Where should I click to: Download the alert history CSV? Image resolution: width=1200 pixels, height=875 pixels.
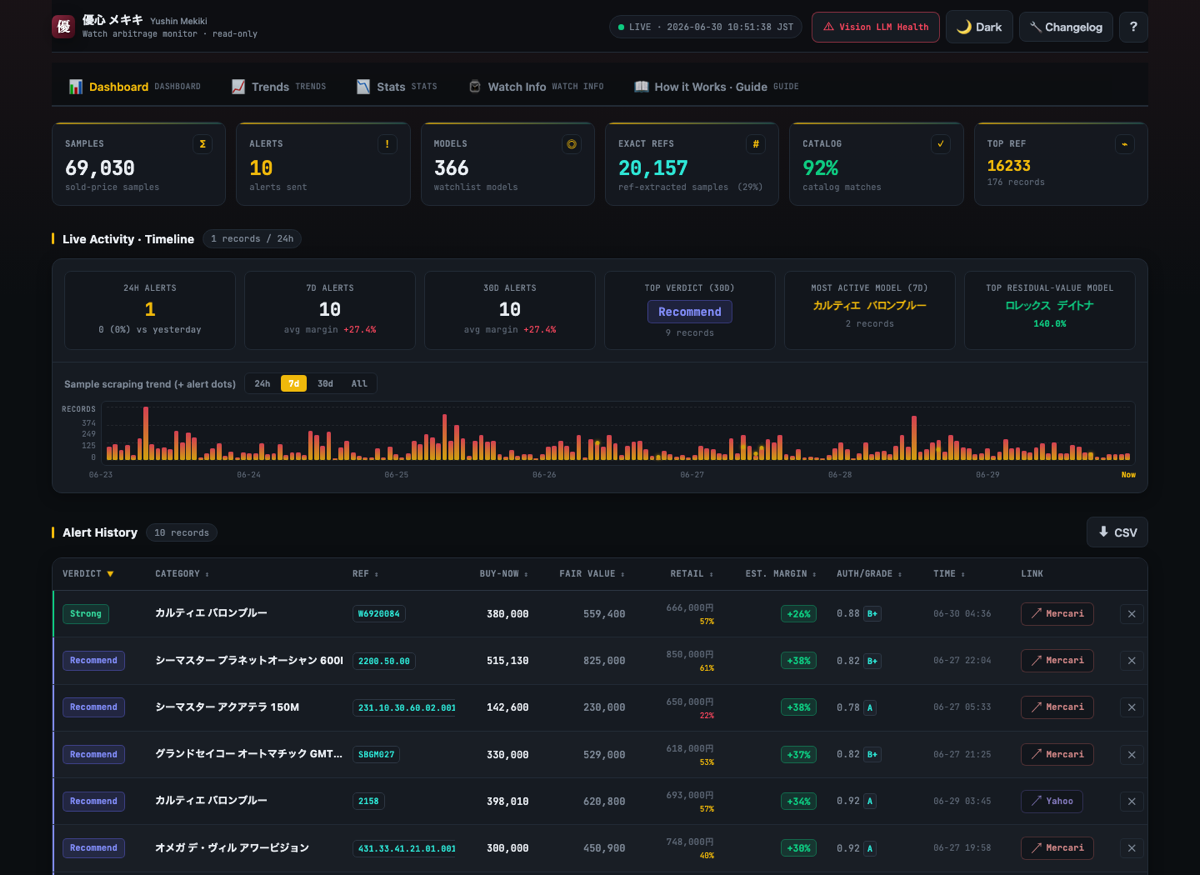[1117, 532]
